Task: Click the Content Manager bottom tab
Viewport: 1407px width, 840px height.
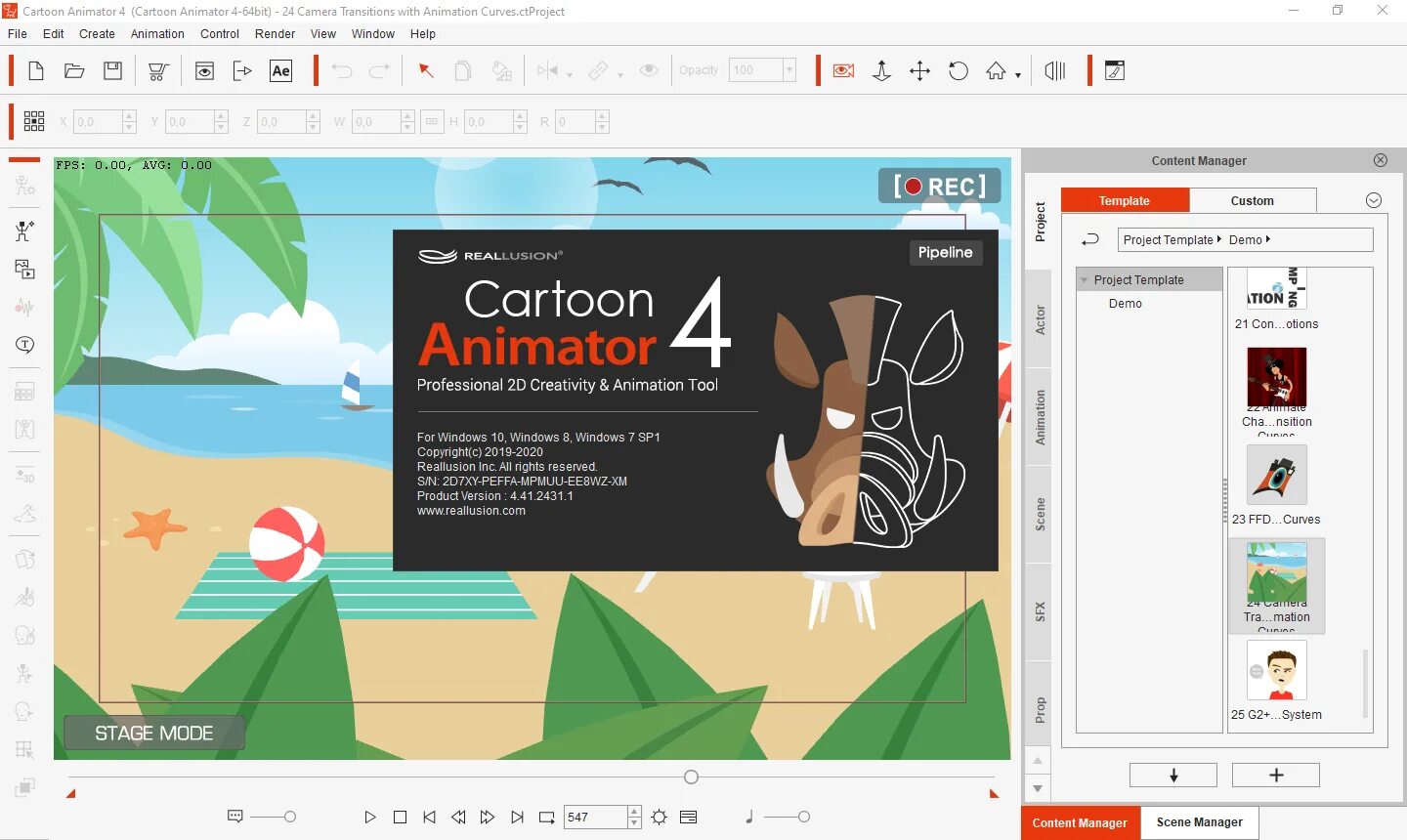Action: click(x=1080, y=822)
